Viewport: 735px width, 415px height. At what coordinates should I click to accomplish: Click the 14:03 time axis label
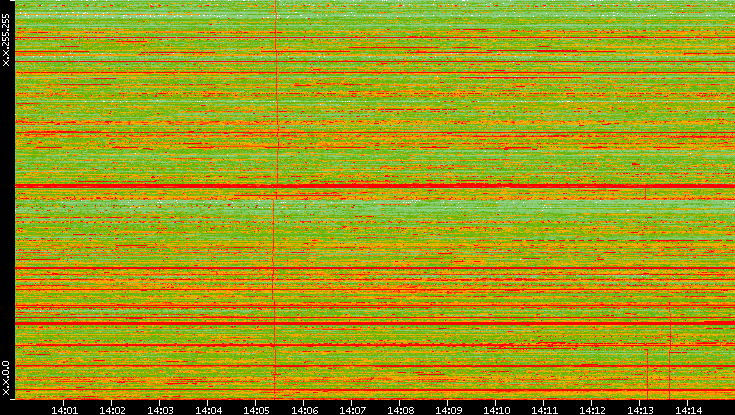pyautogui.click(x=160, y=410)
